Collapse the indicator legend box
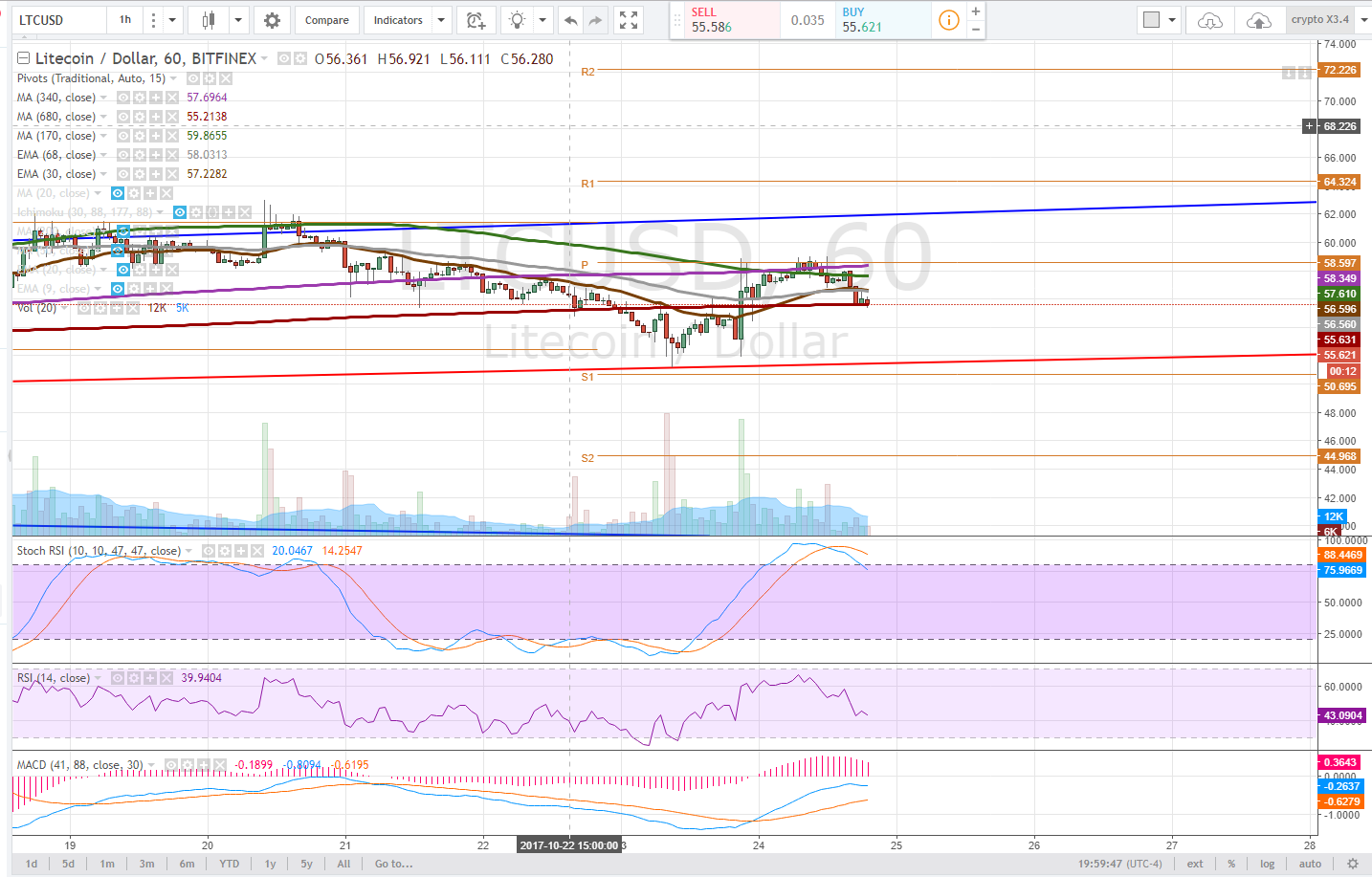The height and width of the screenshot is (877, 1372). point(23,58)
